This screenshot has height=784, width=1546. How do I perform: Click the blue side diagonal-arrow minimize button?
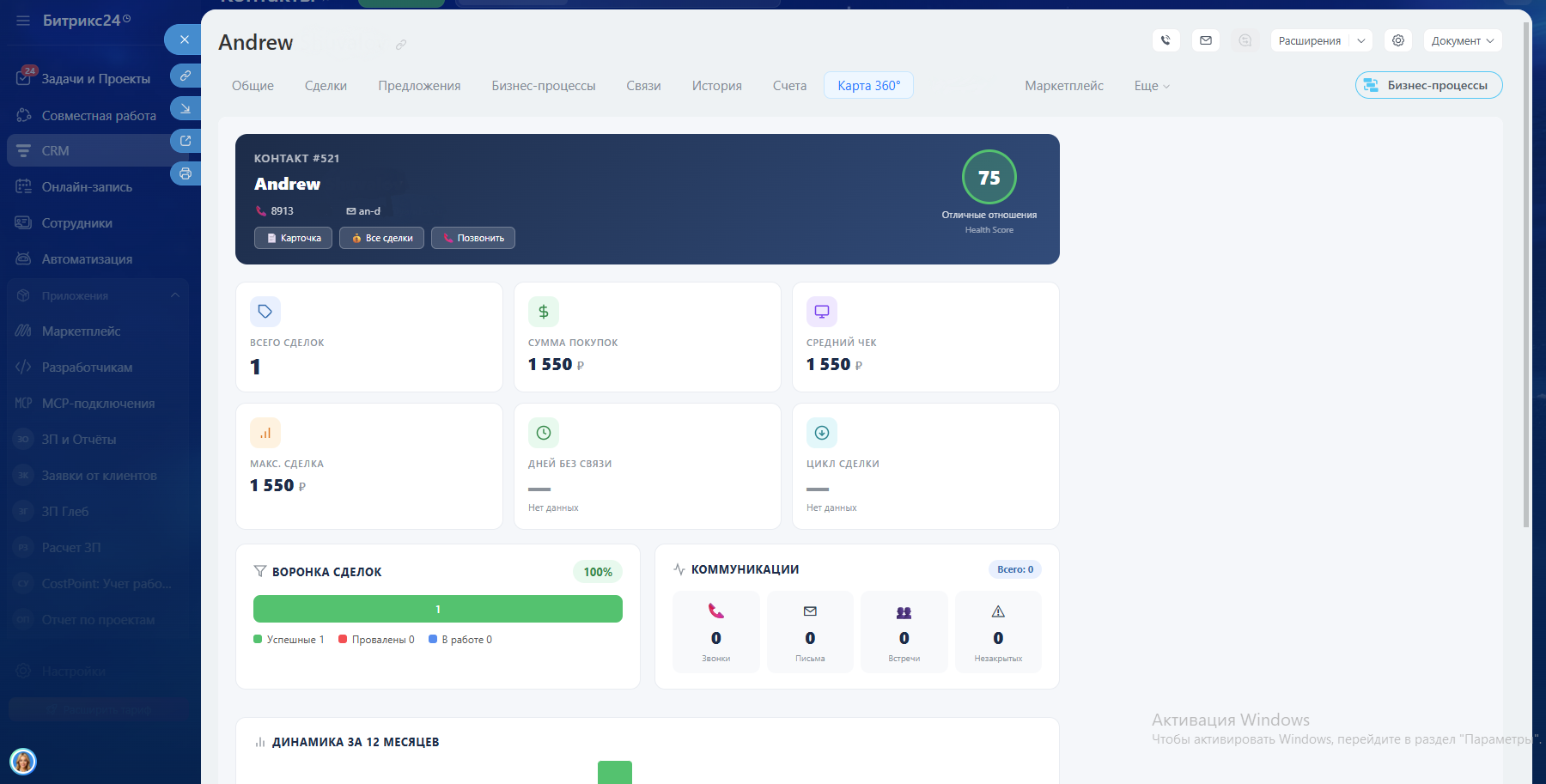point(186,108)
